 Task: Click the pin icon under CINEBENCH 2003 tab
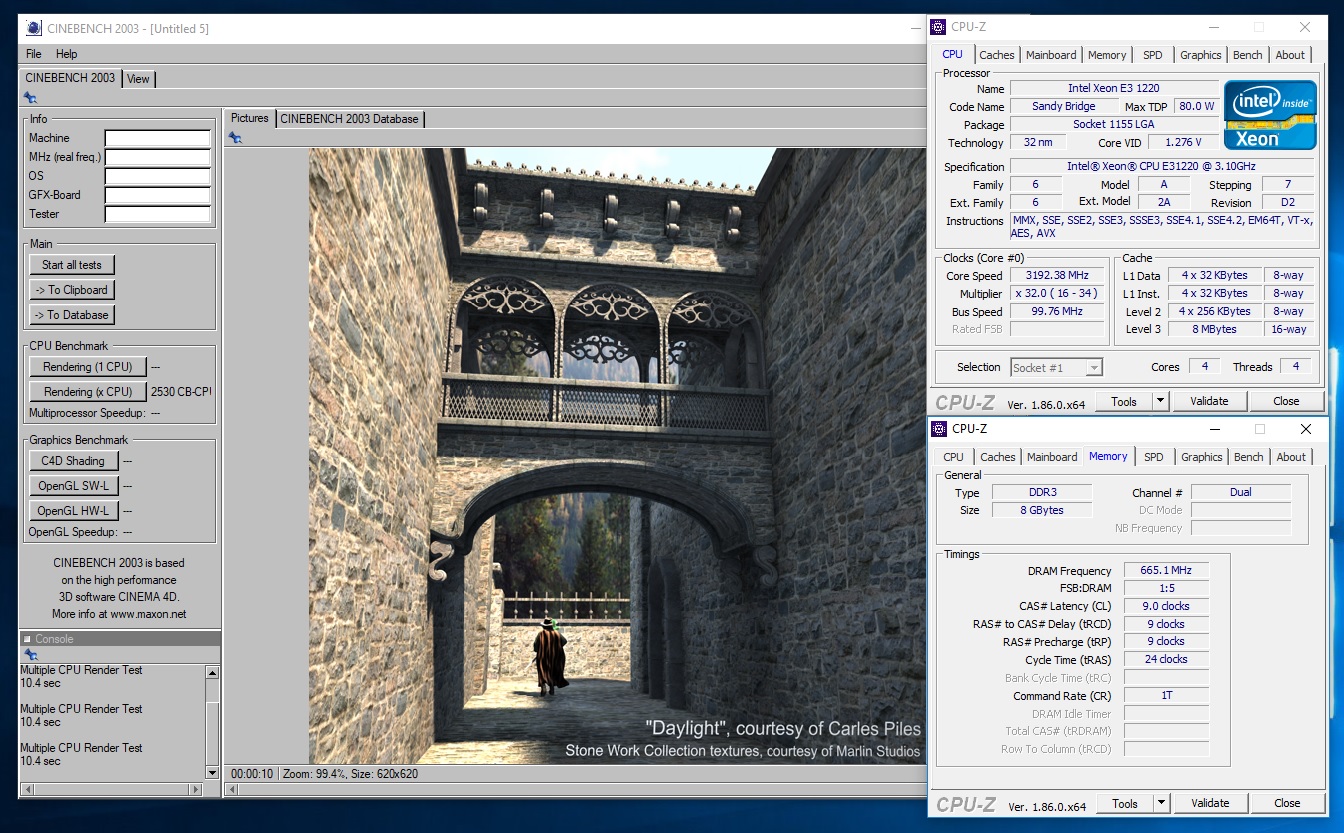pyautogui.click(x=30, y=98)
